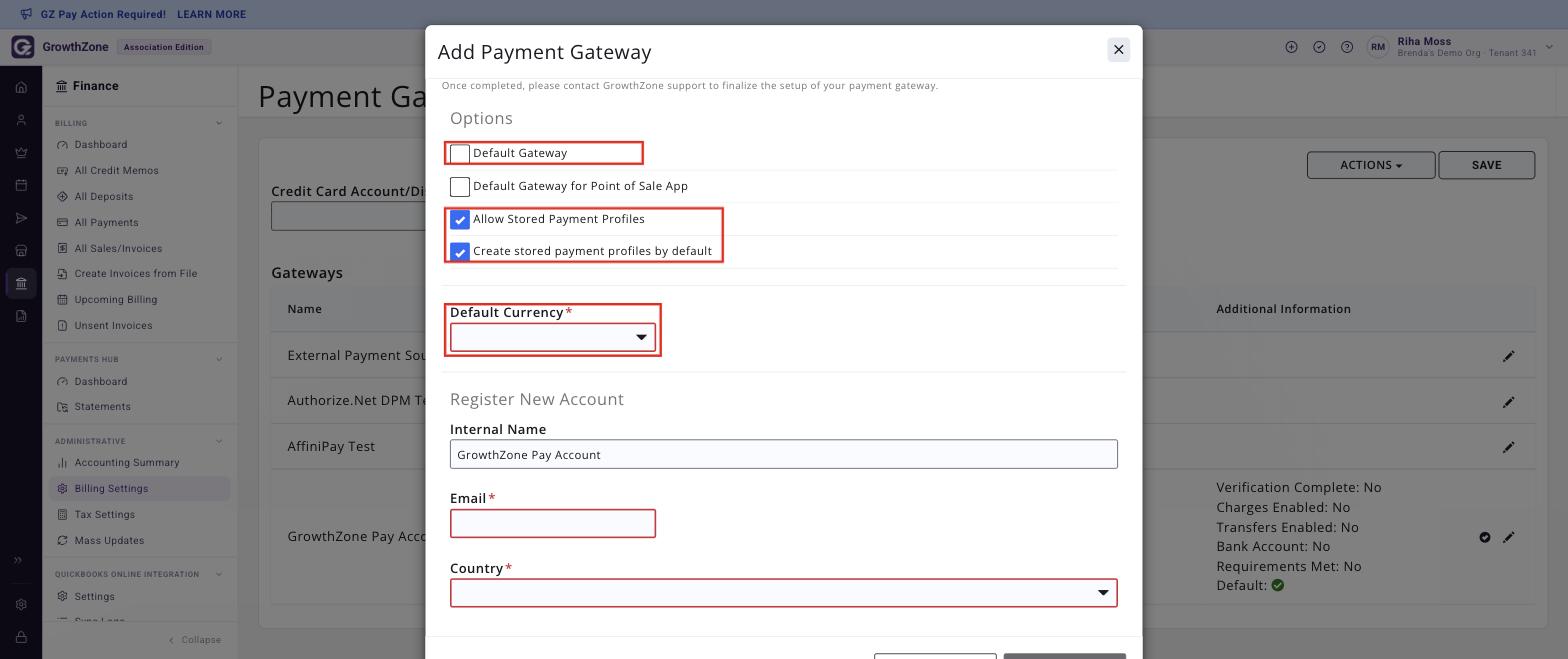Viewport: 1568px width, 659px height.
Task: Open the gear Setup icon in rail
Action: (x=21, y=604)
